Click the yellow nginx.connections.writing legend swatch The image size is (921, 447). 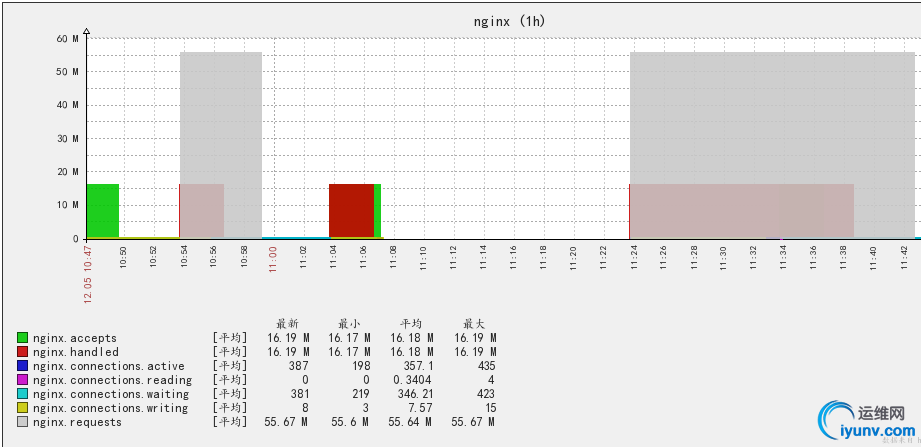[22, 408]
